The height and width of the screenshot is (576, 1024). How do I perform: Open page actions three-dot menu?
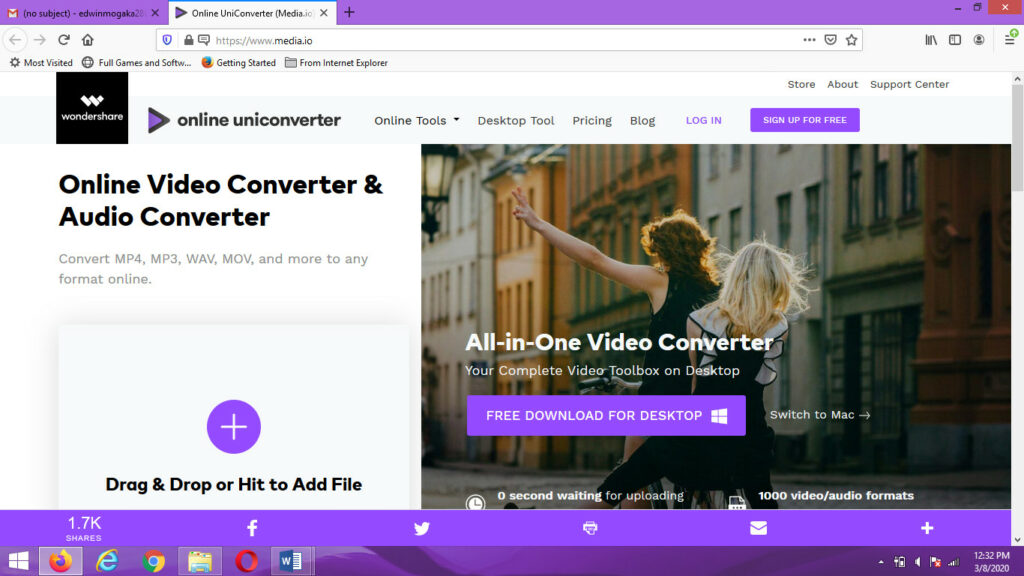(809, 40)
